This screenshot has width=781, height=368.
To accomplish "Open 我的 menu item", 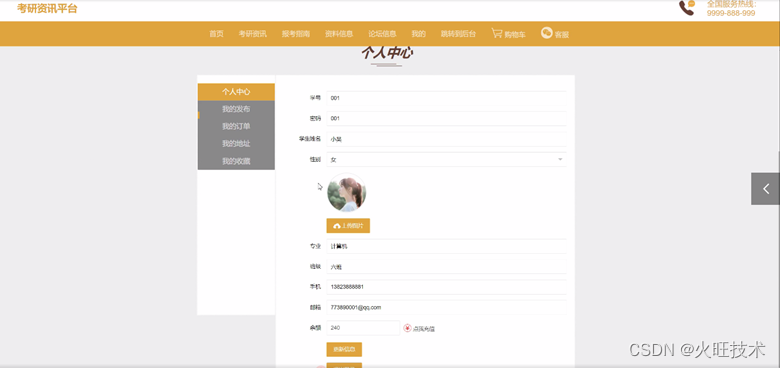I will click(x=418, y=34).
